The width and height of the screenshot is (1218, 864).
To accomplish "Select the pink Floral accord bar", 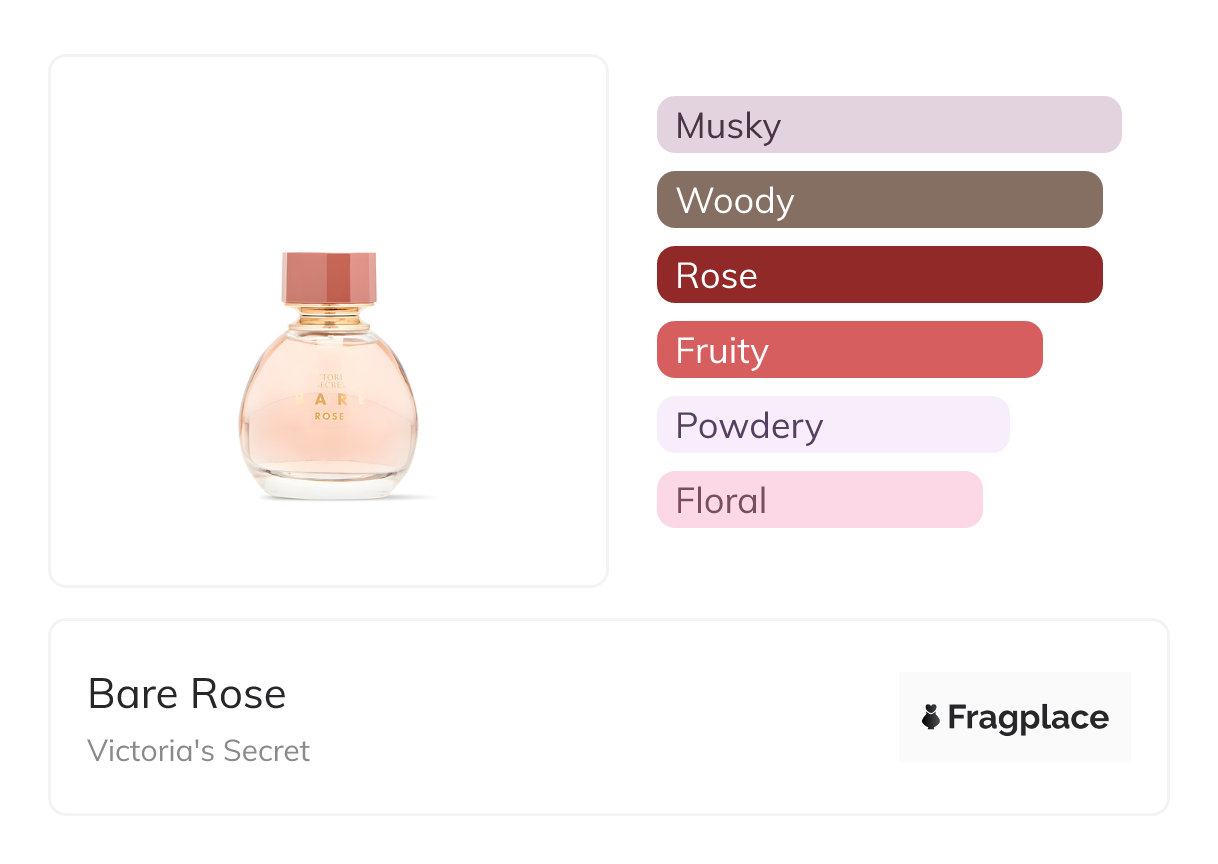I will (819, 500).
